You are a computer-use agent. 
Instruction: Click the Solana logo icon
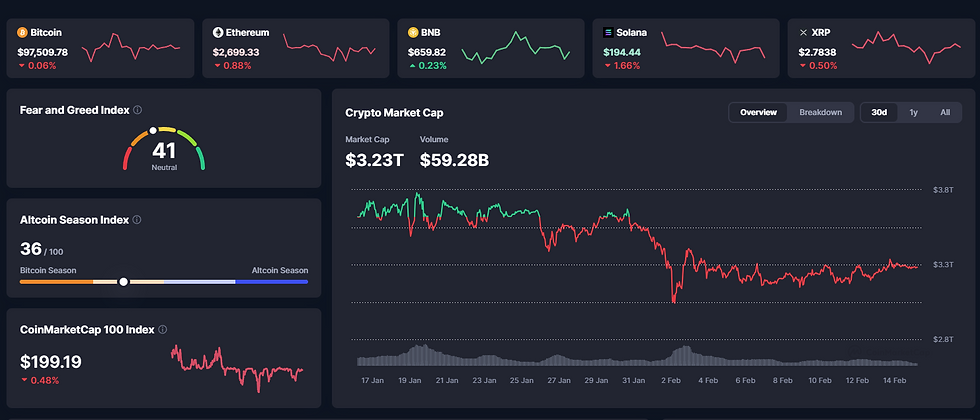[608, 32]
